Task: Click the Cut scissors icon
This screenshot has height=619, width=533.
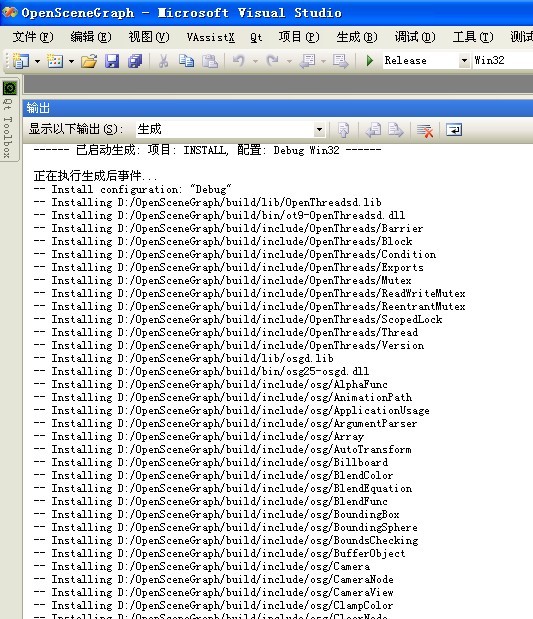Action: point(163,61)
